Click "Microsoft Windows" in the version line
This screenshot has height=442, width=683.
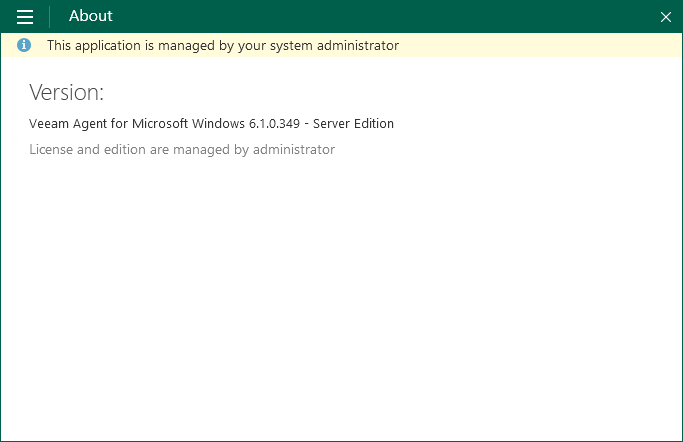click(x=188, y=124)
